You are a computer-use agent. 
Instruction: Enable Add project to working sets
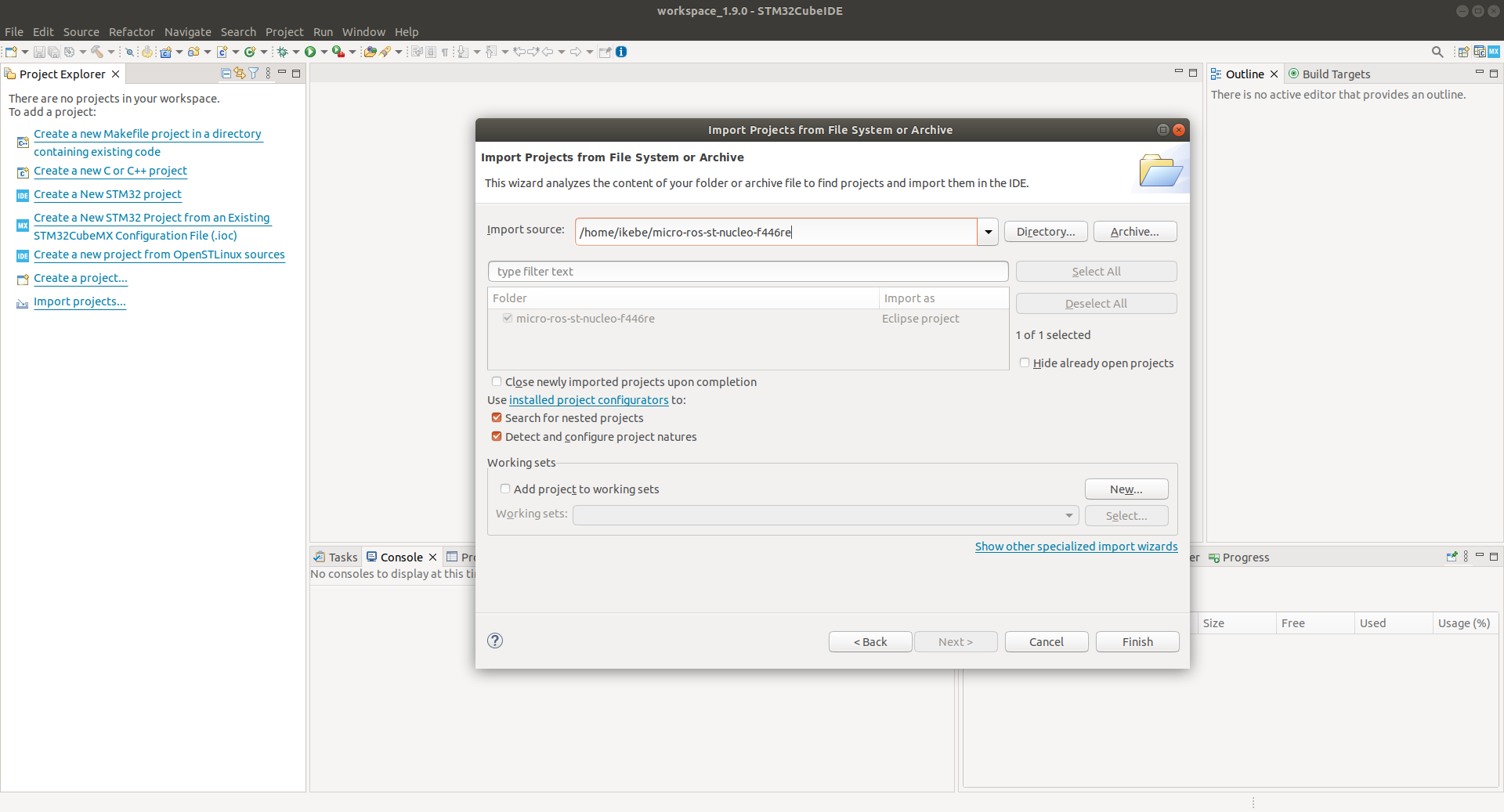505,489
